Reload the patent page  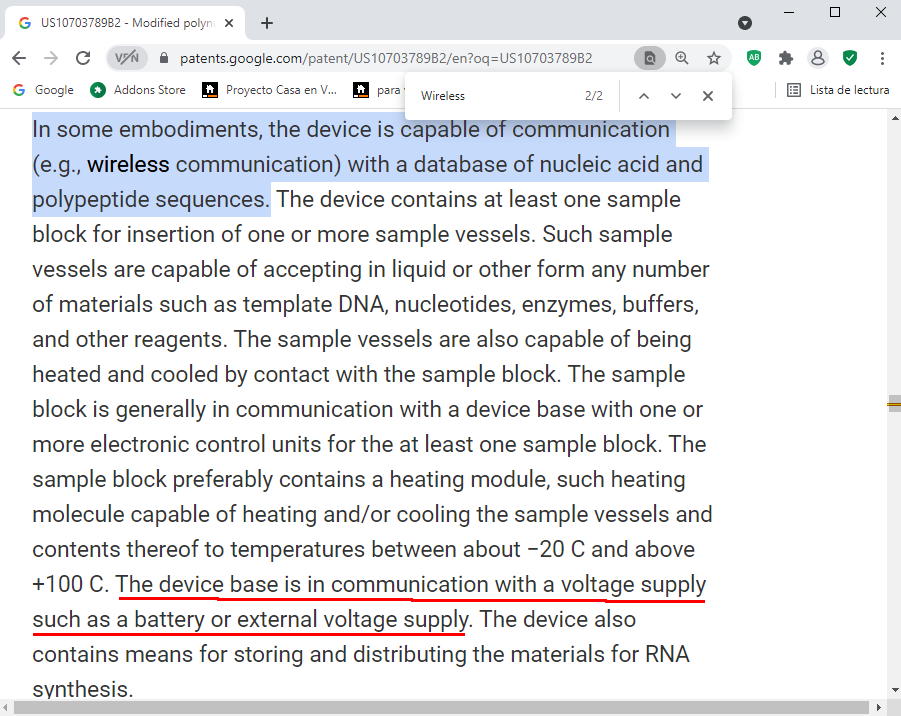pyautogui.click(x=83, y=58)
